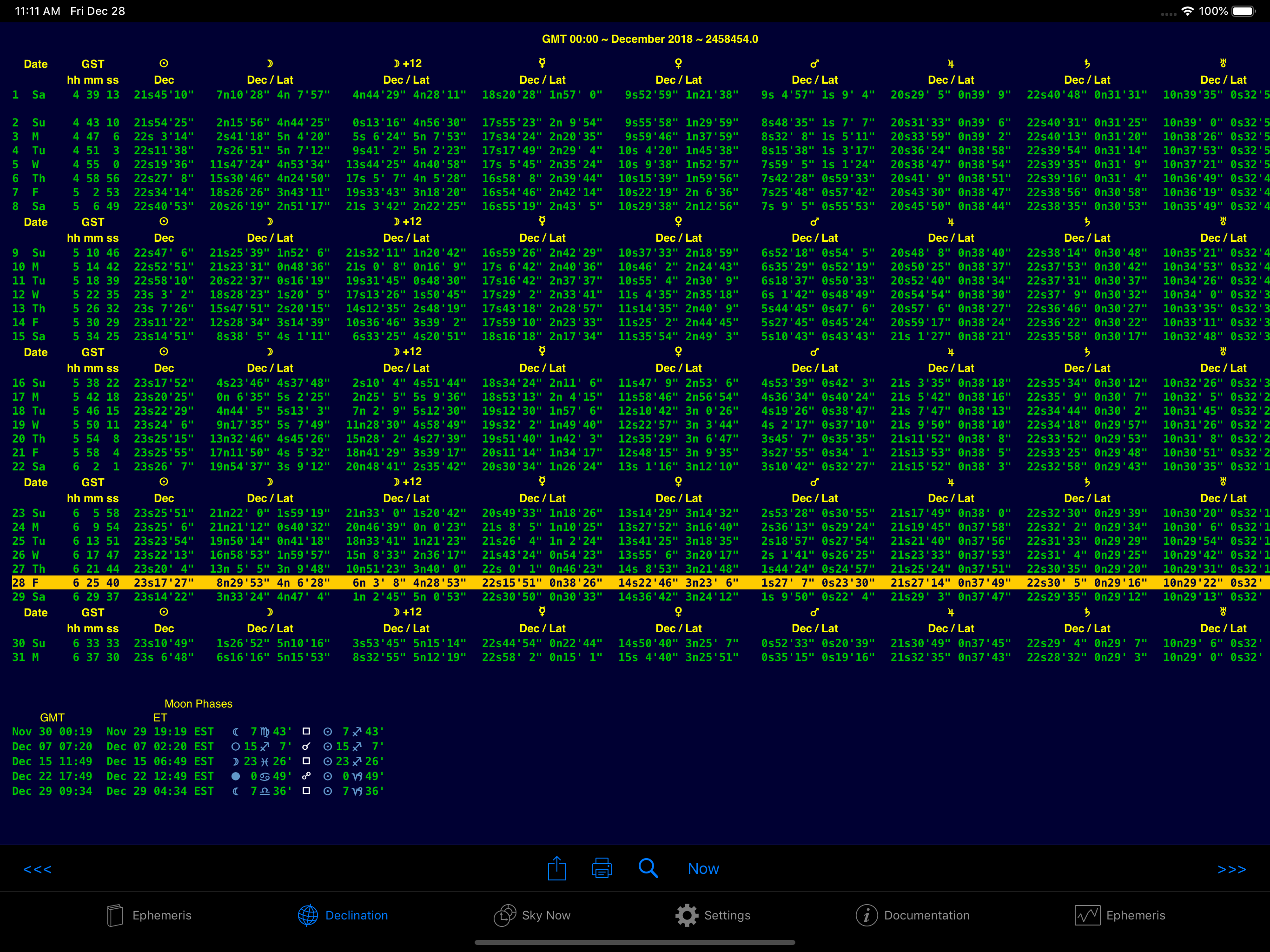Tap the battery indicator in status bar
Image resolution: width=1270 pixels, height=952 pixels.
click(1244, 11)
